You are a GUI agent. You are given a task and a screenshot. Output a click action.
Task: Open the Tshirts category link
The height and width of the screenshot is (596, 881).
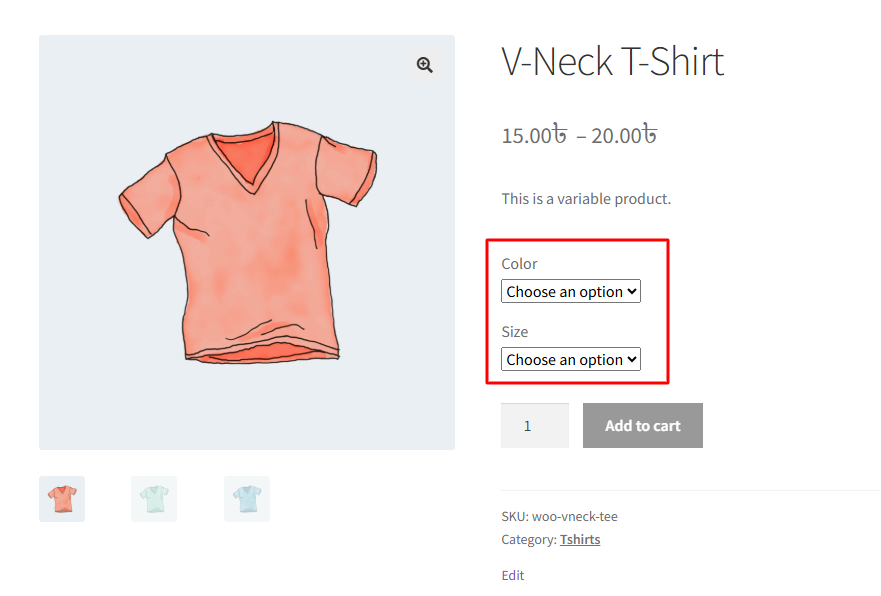[x=580, y=540]
